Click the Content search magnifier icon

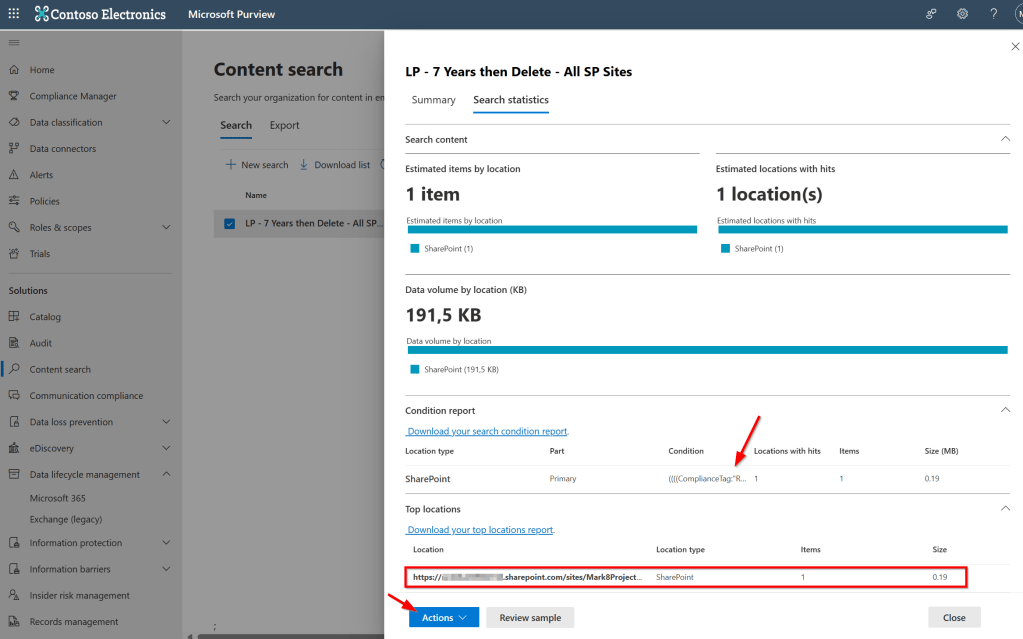pyautogui.click(x=14, y=369)
